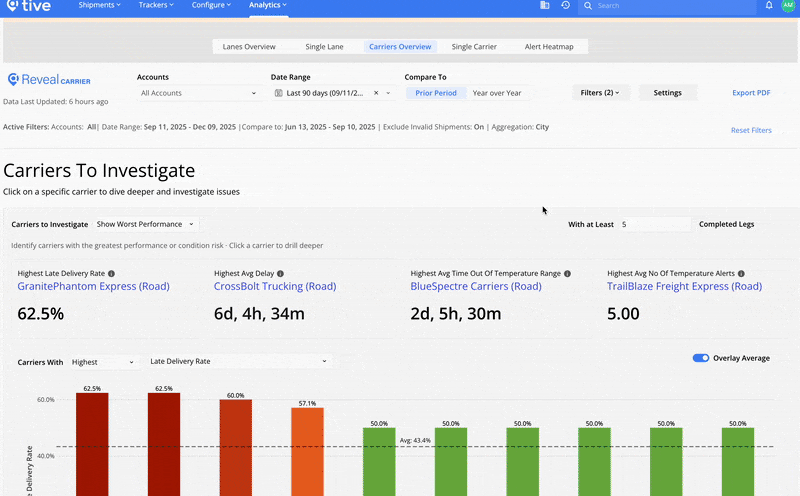
Task: Switch to Single Lane tab
Action: coord(324,46)
